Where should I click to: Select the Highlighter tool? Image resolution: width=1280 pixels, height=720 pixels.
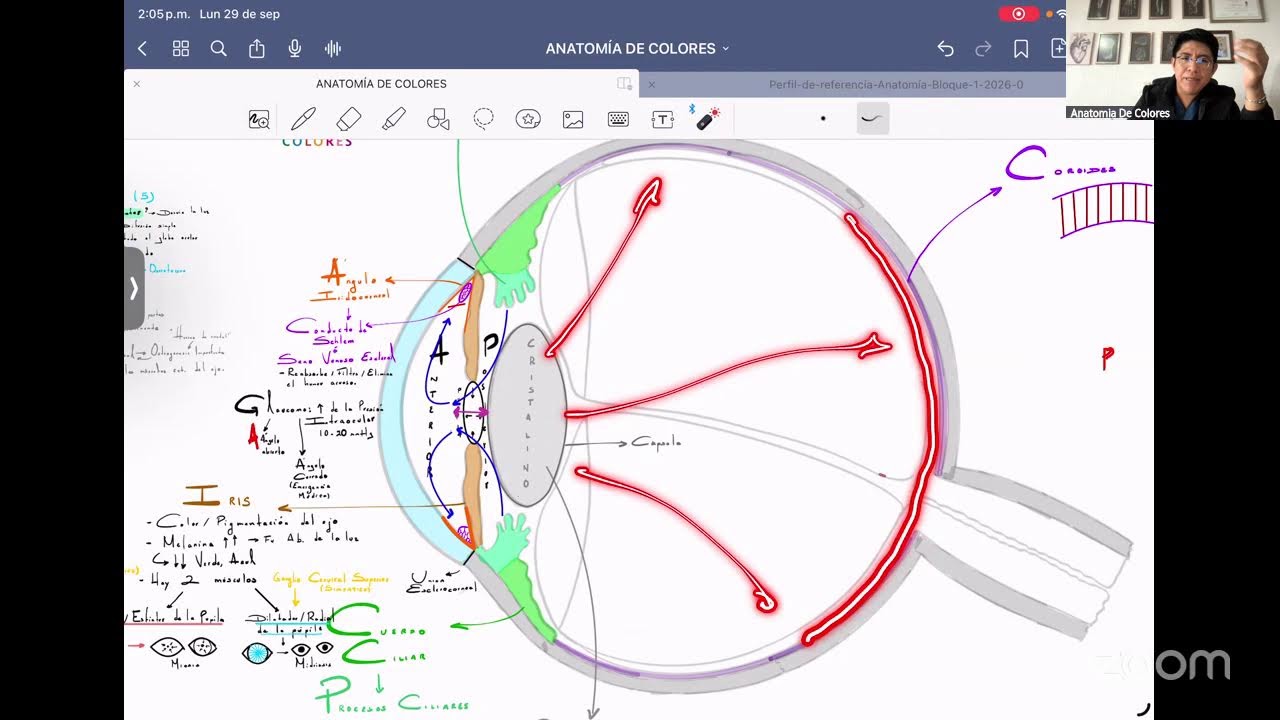(393, 120)
